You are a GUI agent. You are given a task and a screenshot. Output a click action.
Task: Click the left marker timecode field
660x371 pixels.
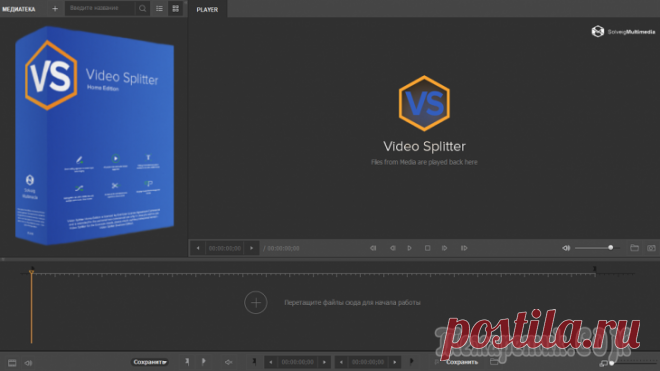[298, 362]
